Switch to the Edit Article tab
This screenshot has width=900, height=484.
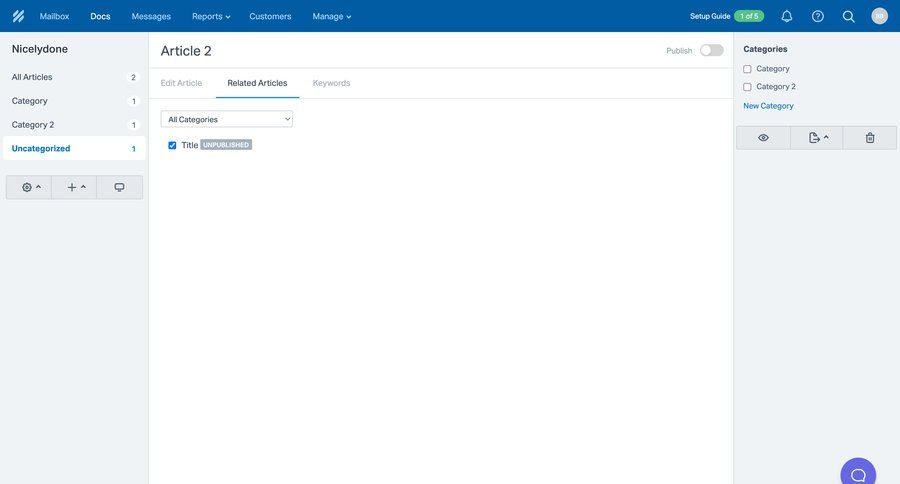tap(181, 83)
